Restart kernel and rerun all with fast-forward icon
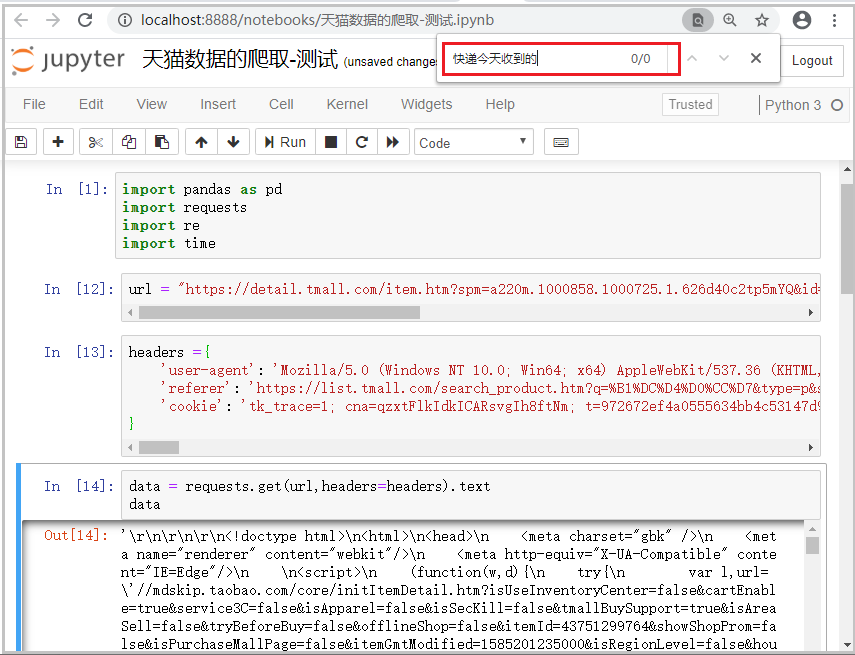 (393, 142)
